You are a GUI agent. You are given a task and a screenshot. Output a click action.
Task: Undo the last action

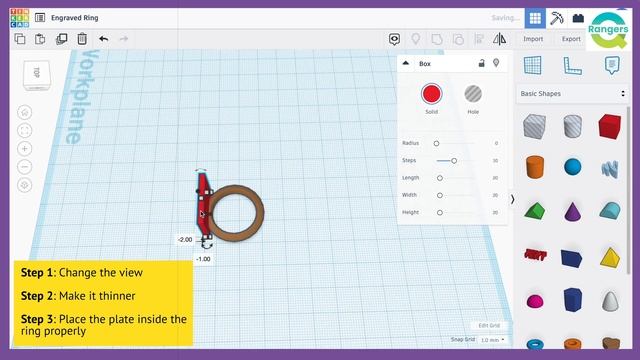click(104, 39)
